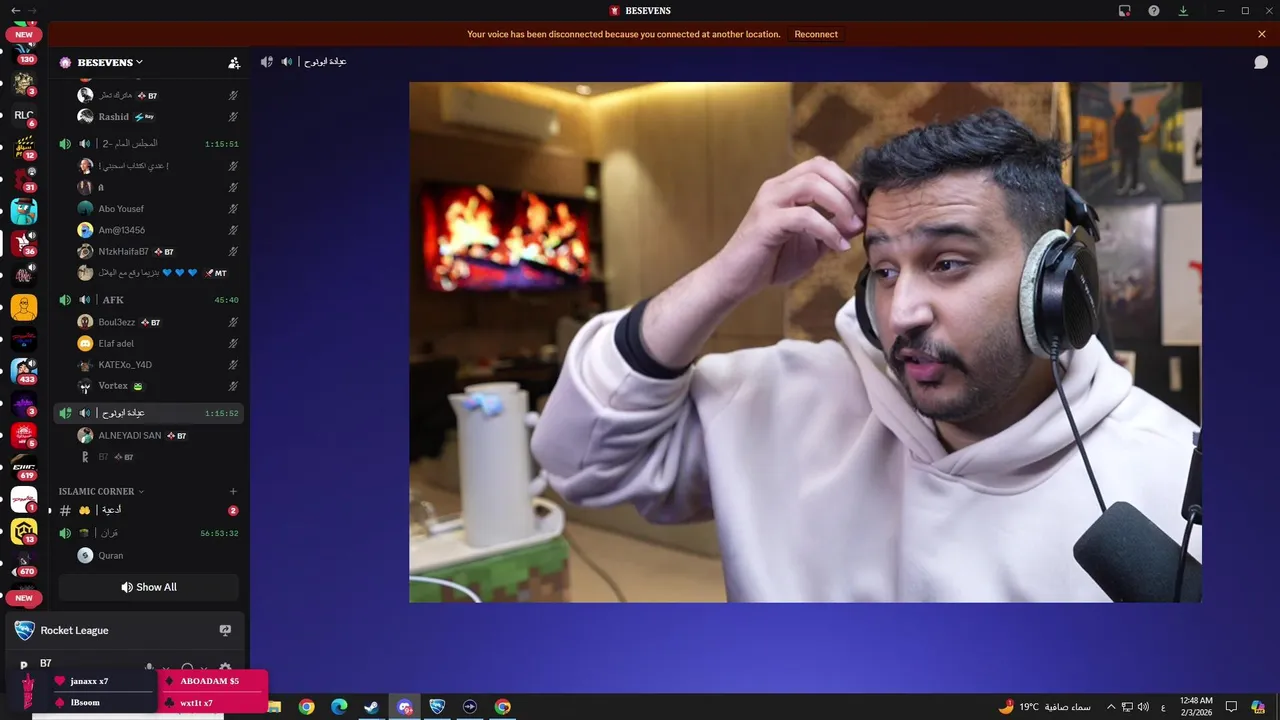Click the download update arrow icon

point(1183,11)
